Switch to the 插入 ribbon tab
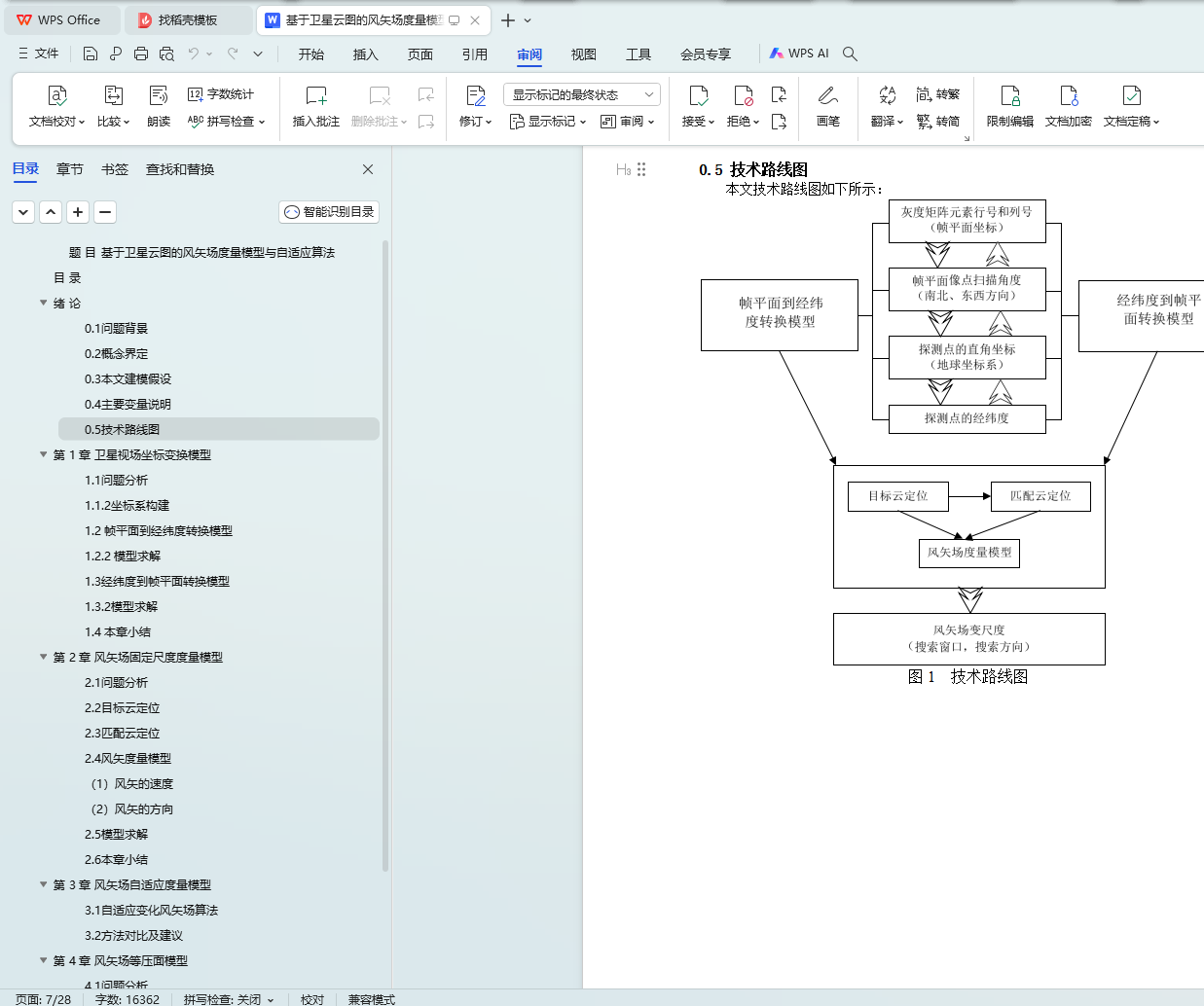The width and height of the screenshot is (1204, 1006). (366, 54)
